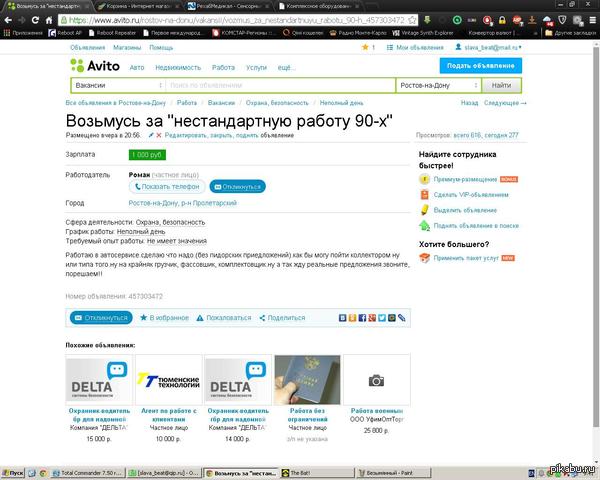Share via the Google Plus icon
Screen dimensions: 600x480
click(x=372, y=318)
